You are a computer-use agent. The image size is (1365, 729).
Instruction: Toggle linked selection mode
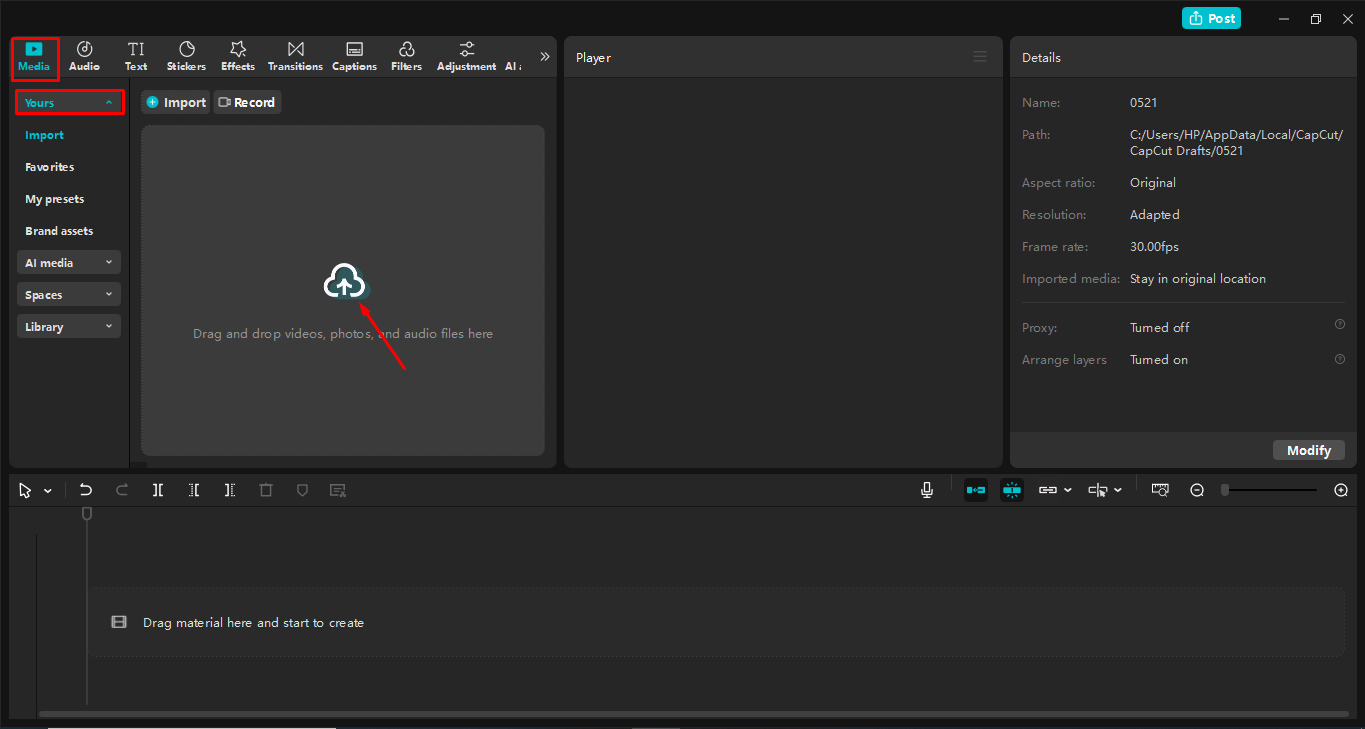[x=1048, y=489]
